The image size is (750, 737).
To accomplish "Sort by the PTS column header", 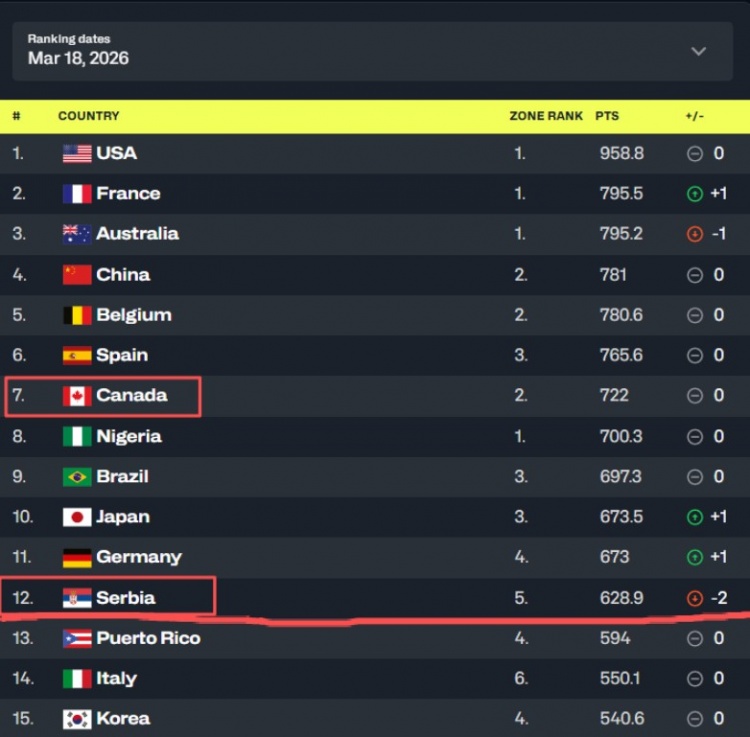I will coord(607,116).
